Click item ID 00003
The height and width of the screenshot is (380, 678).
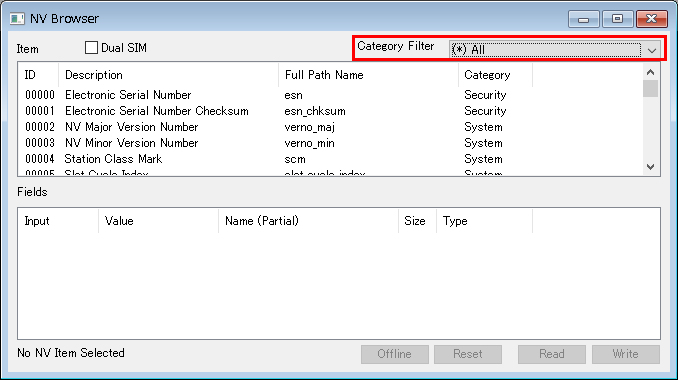tap(40, 143)
